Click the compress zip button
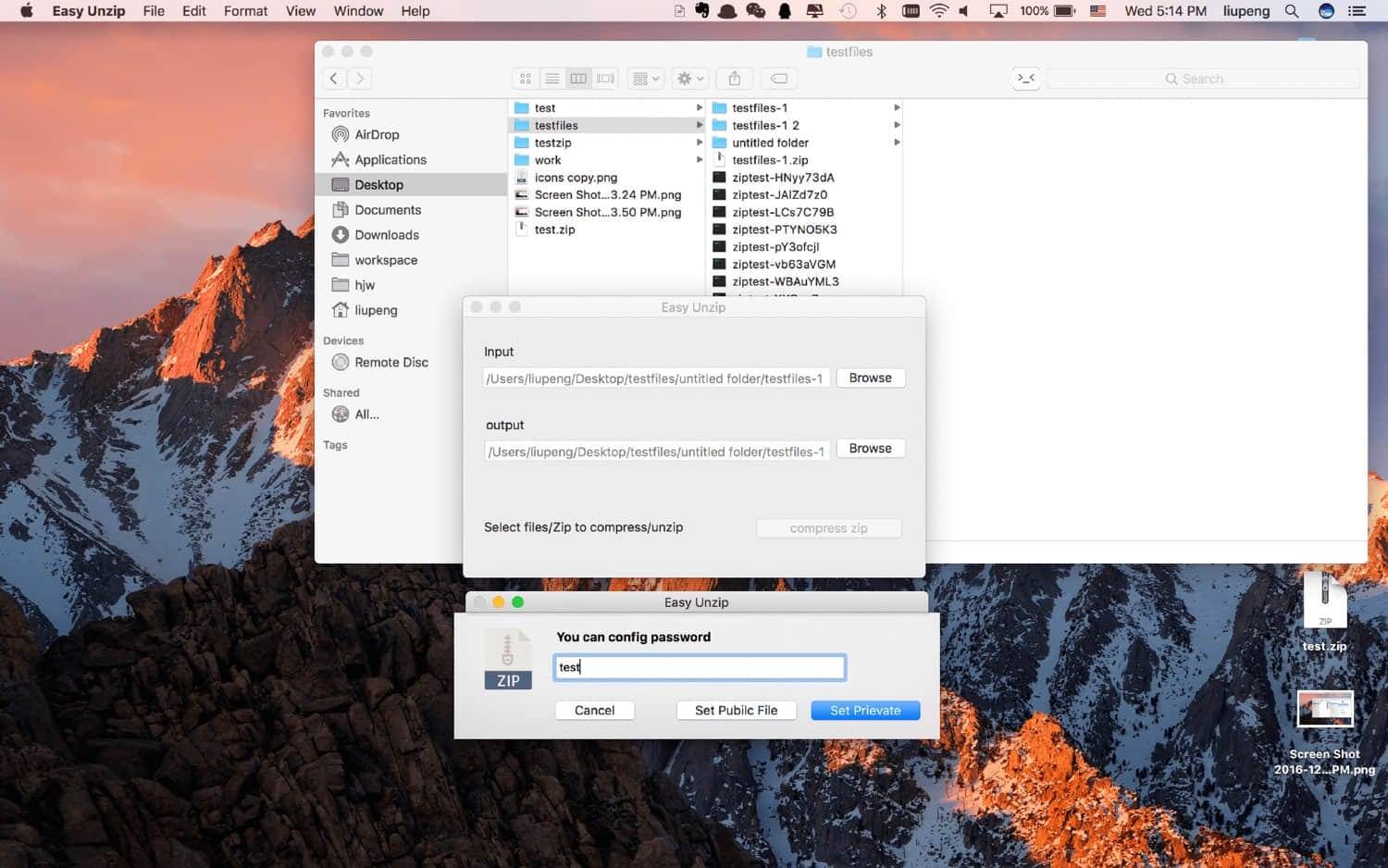1388x868 pixels. coord(828,527)
